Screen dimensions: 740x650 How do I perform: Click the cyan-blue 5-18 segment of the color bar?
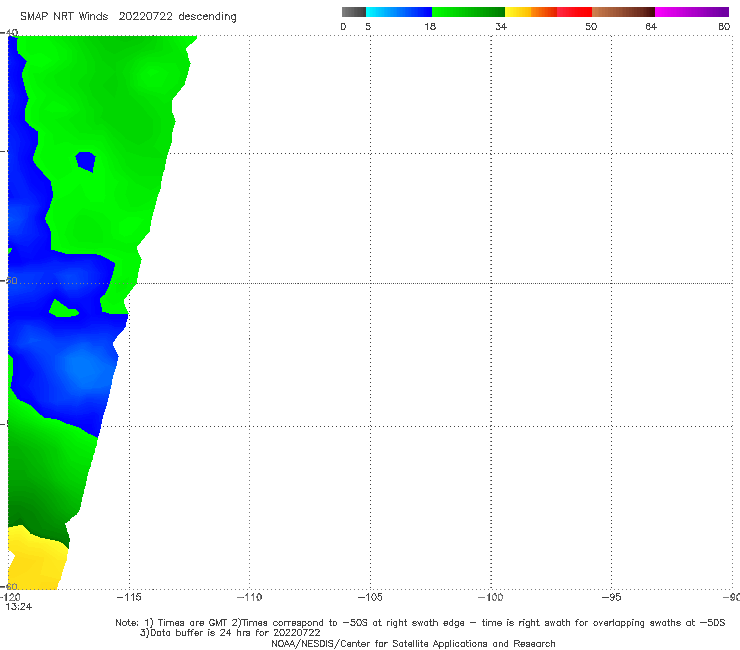pos(399,12)
